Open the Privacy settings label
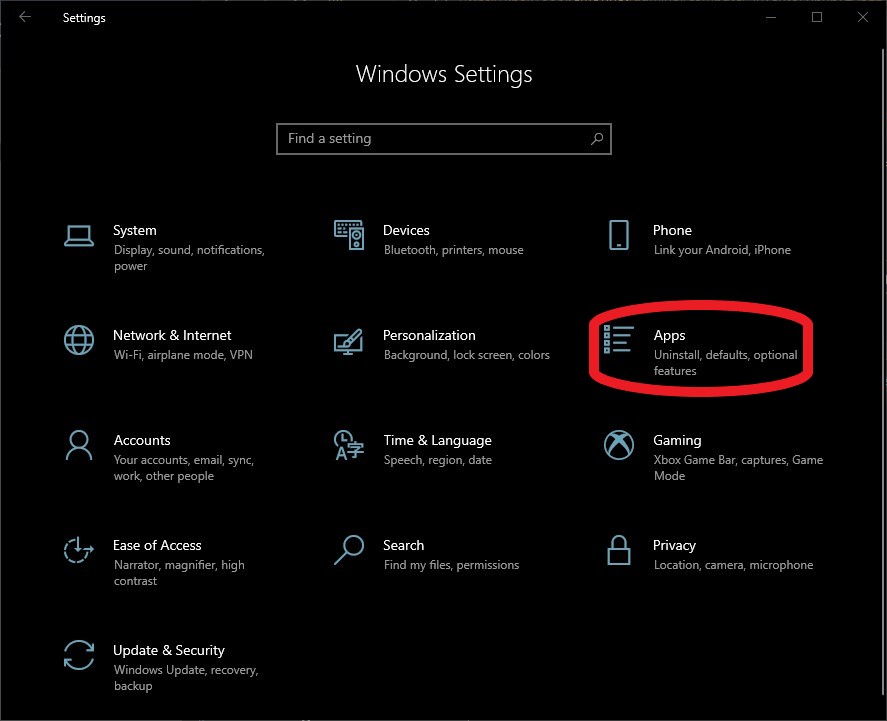887x721 pixels. point(674,546)
